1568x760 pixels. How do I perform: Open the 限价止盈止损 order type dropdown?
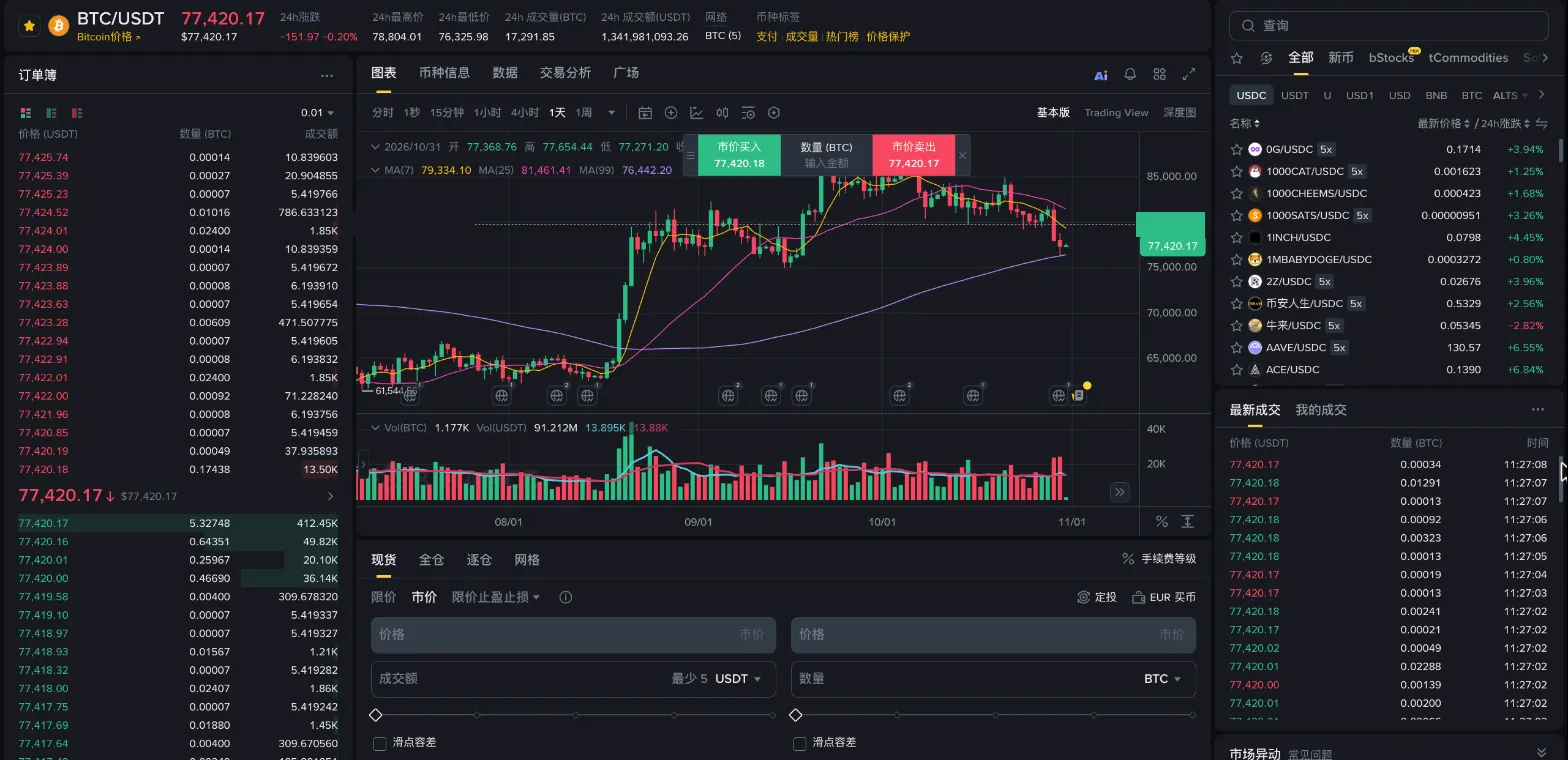click(496, 597)
